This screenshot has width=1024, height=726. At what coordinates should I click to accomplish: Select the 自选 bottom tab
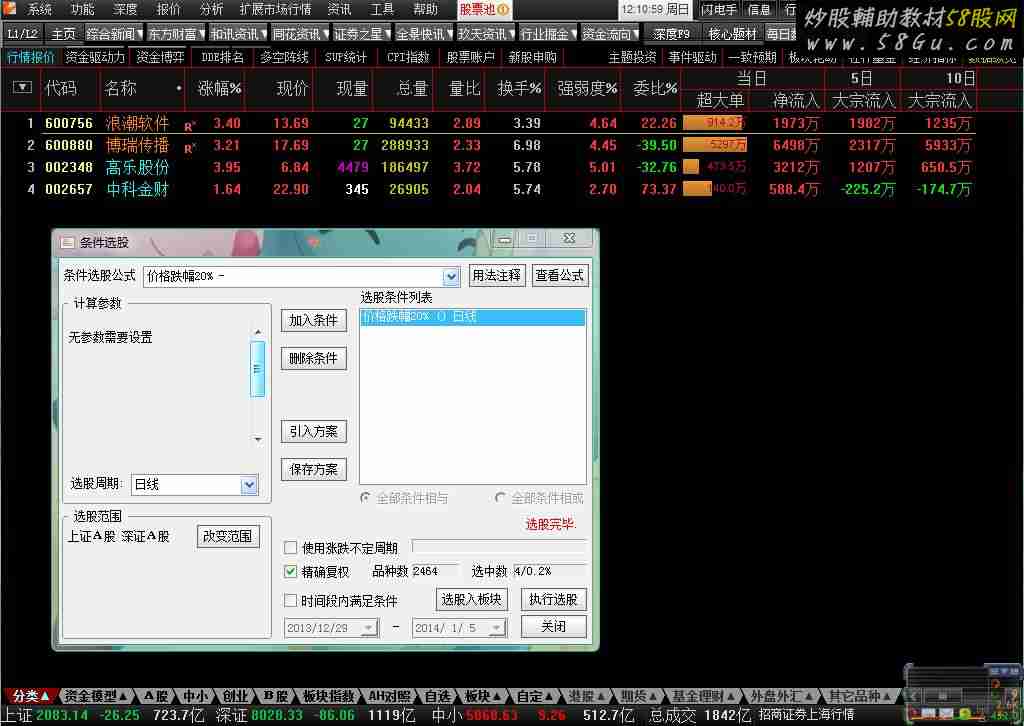point(437,696)
